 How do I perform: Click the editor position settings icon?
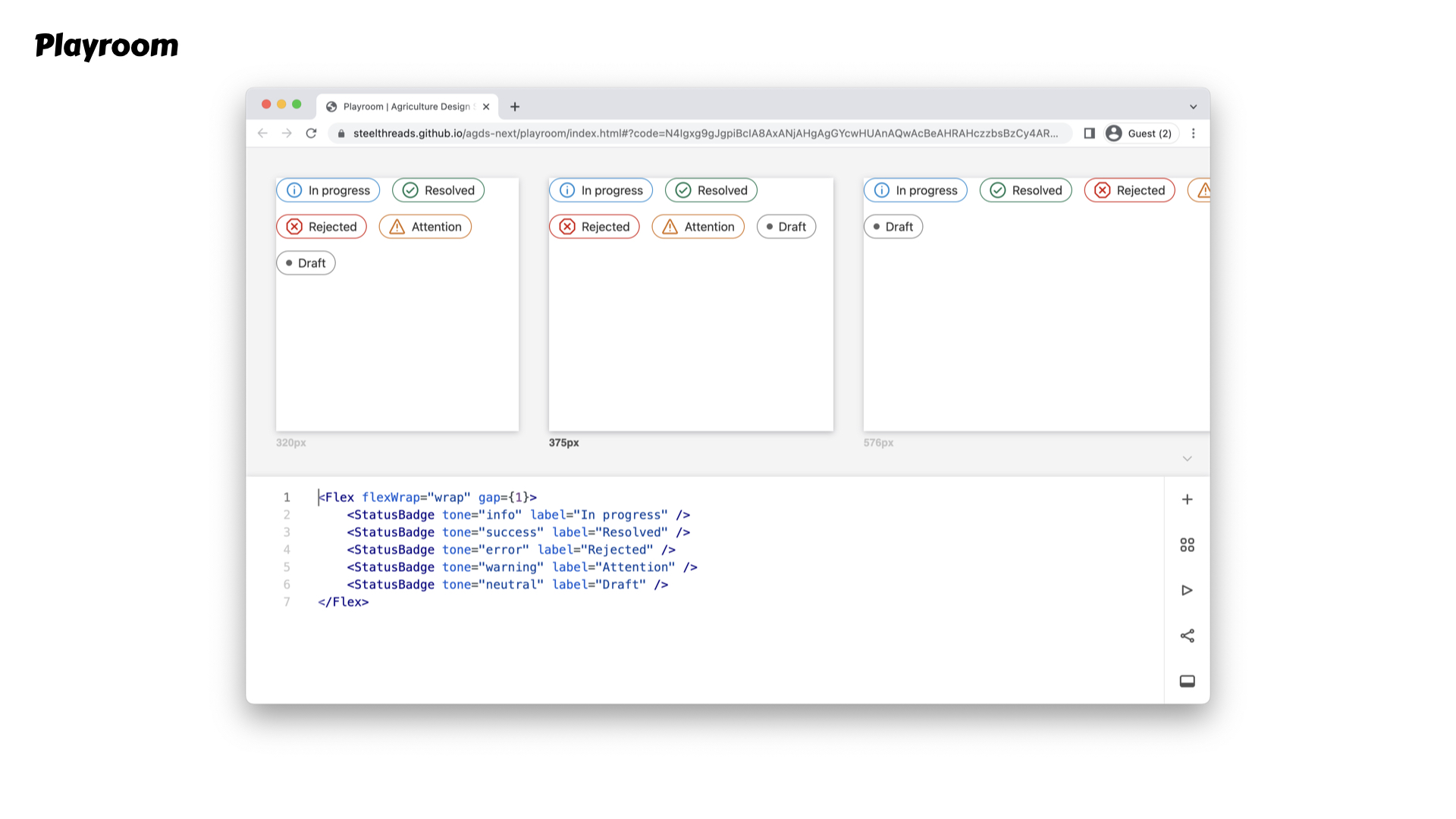pos(1187,681)
